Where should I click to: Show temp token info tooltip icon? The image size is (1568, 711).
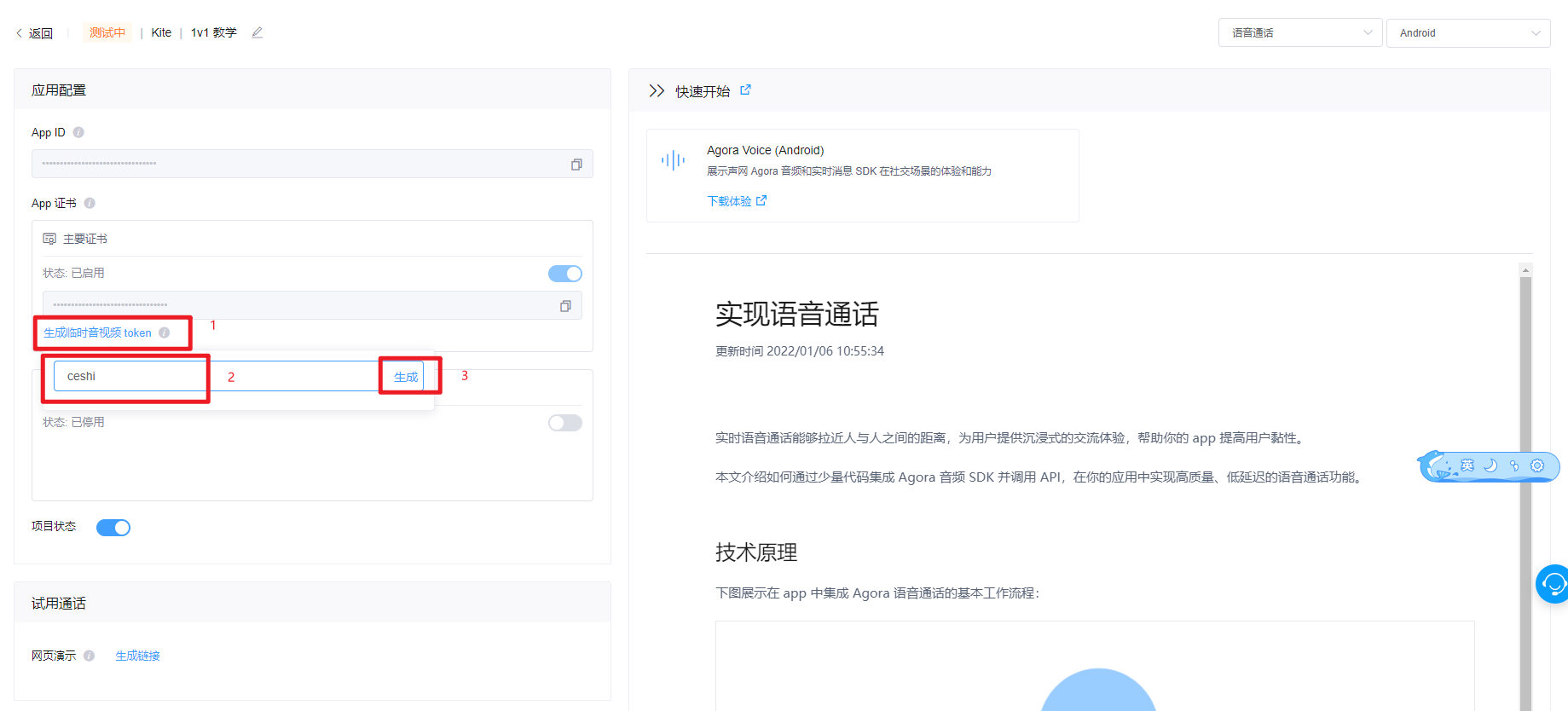(x=164, y=332)
